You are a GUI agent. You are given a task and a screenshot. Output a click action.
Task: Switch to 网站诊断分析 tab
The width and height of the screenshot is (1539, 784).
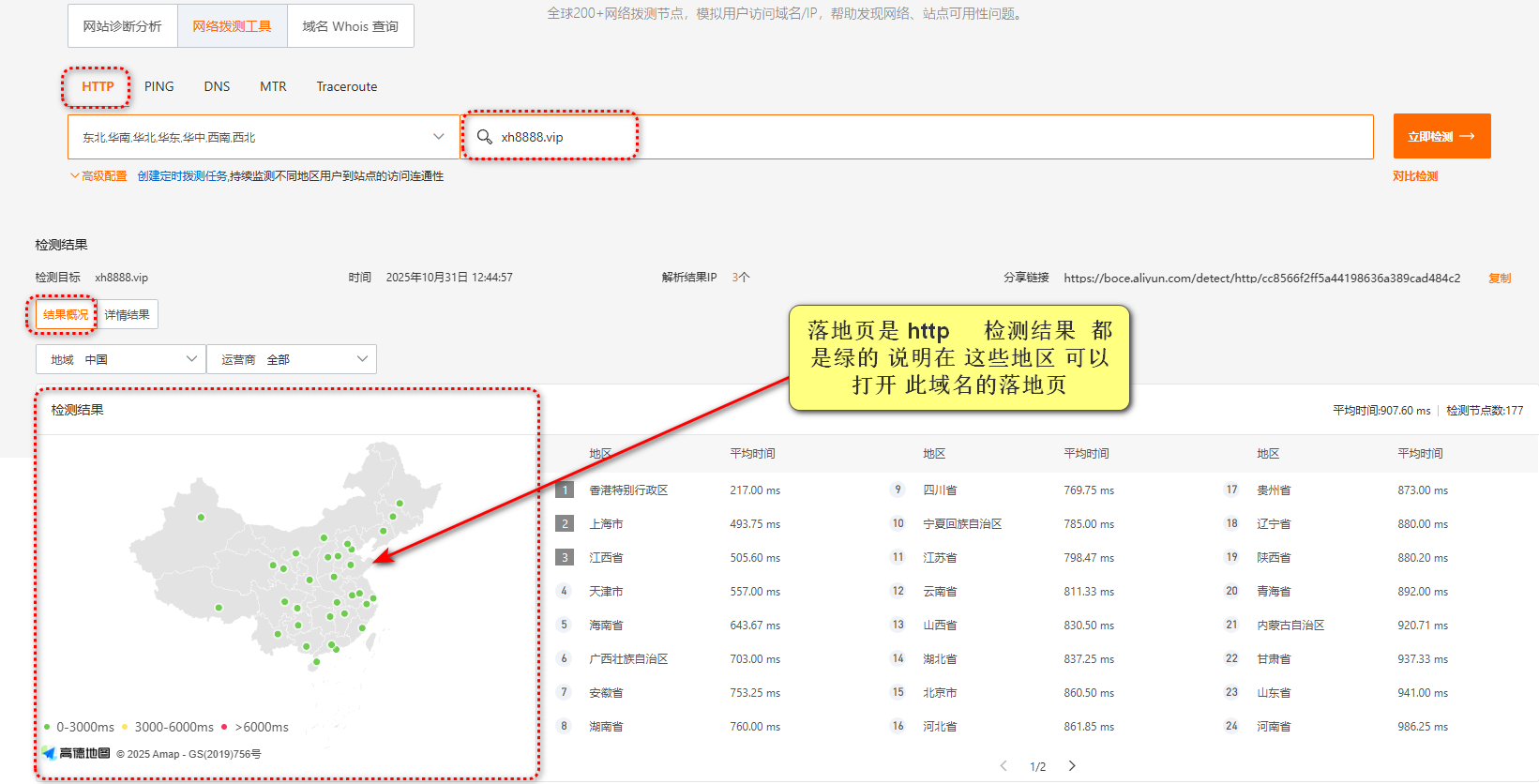123,26
